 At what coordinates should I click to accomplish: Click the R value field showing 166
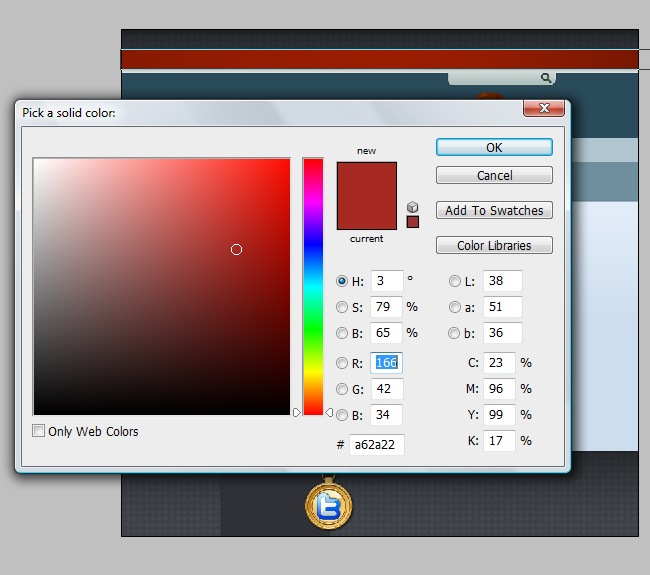(x=386, y=363)
